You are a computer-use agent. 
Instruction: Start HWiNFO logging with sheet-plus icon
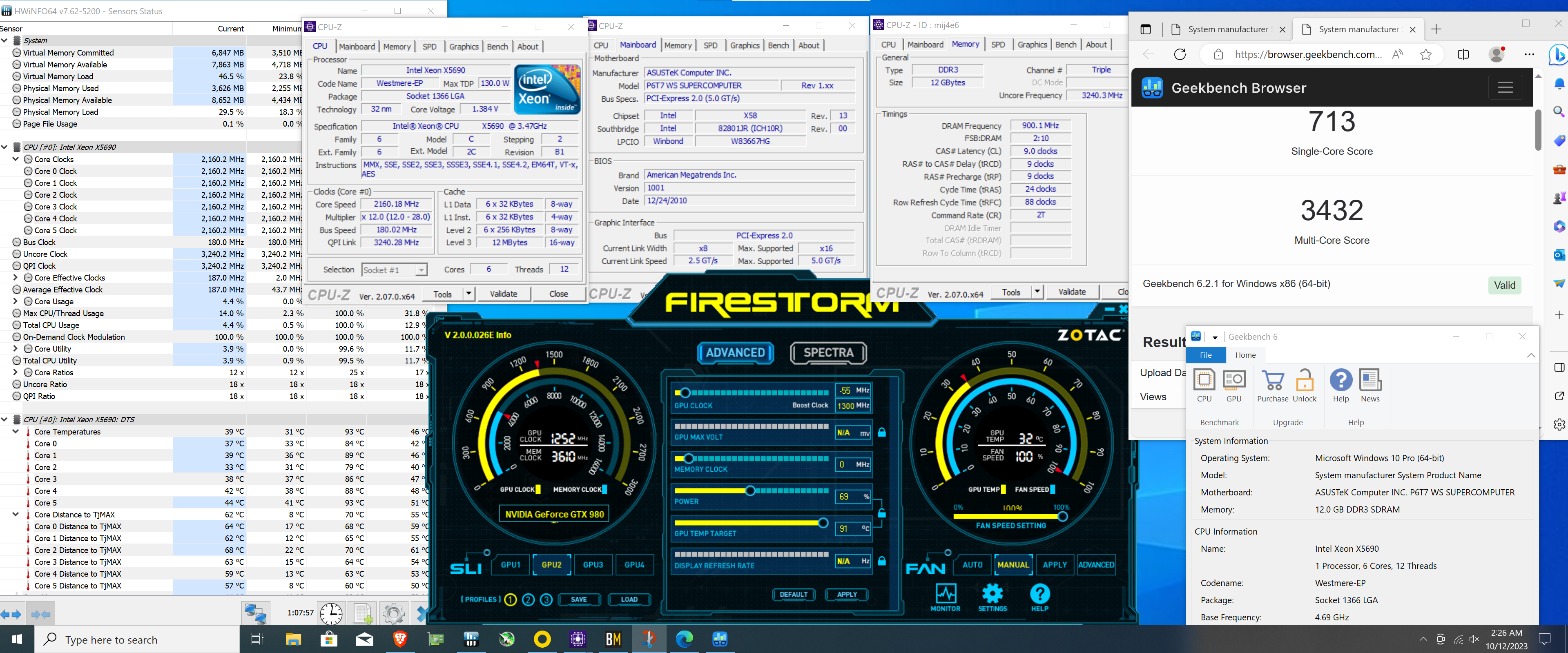364,613
